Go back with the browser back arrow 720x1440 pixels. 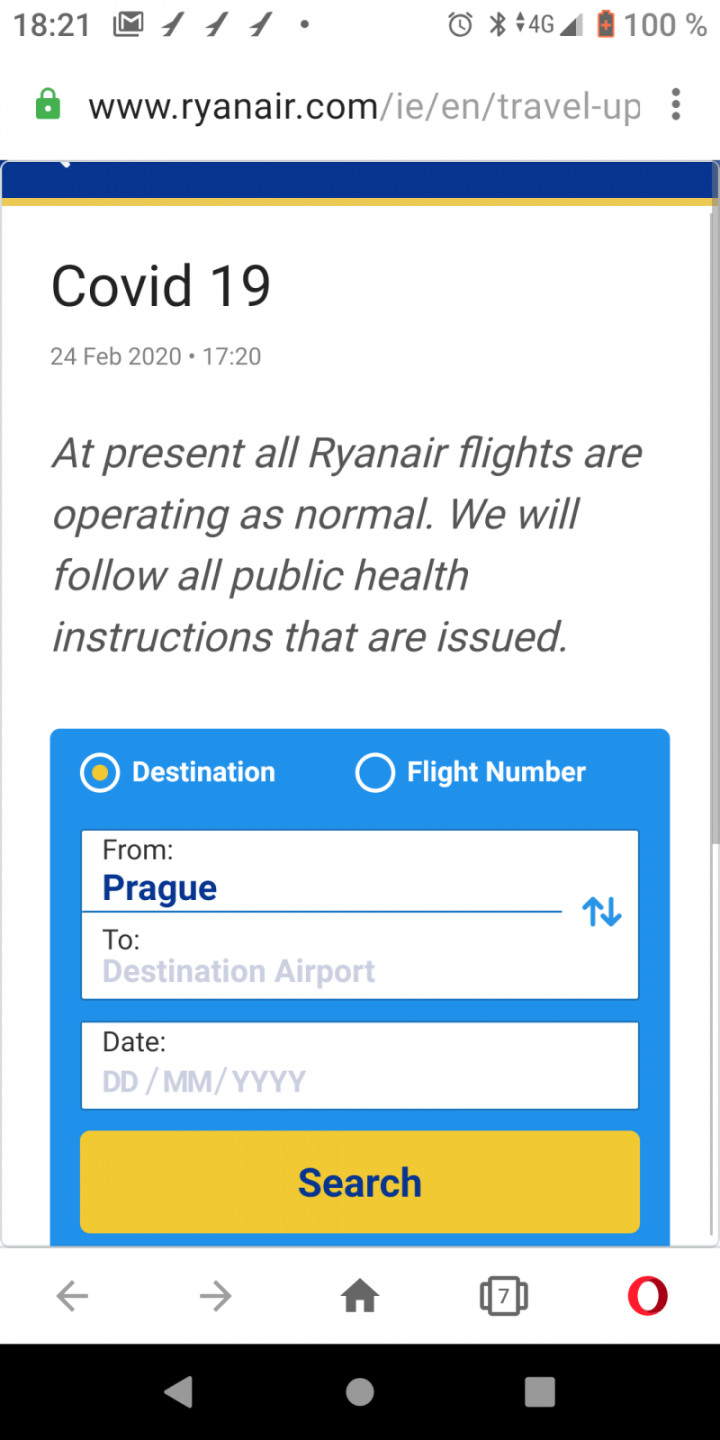(72, 1297)
